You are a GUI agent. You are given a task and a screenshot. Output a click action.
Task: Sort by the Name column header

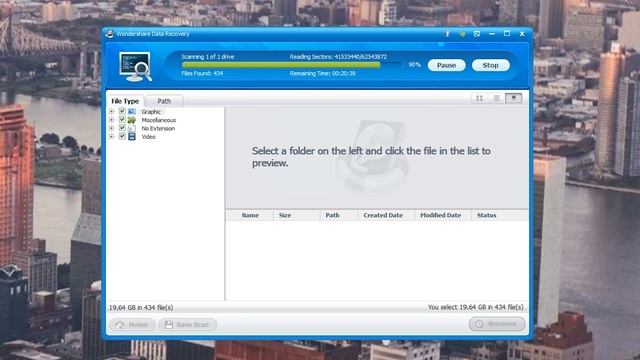(x=250, y=215)
